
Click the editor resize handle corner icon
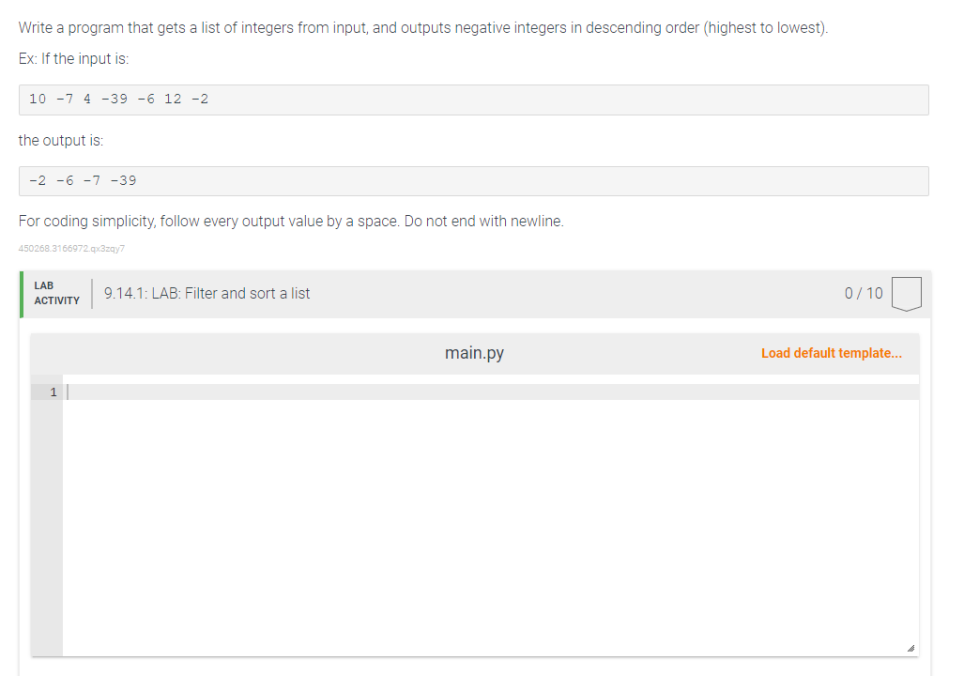[x=911, y=648]
